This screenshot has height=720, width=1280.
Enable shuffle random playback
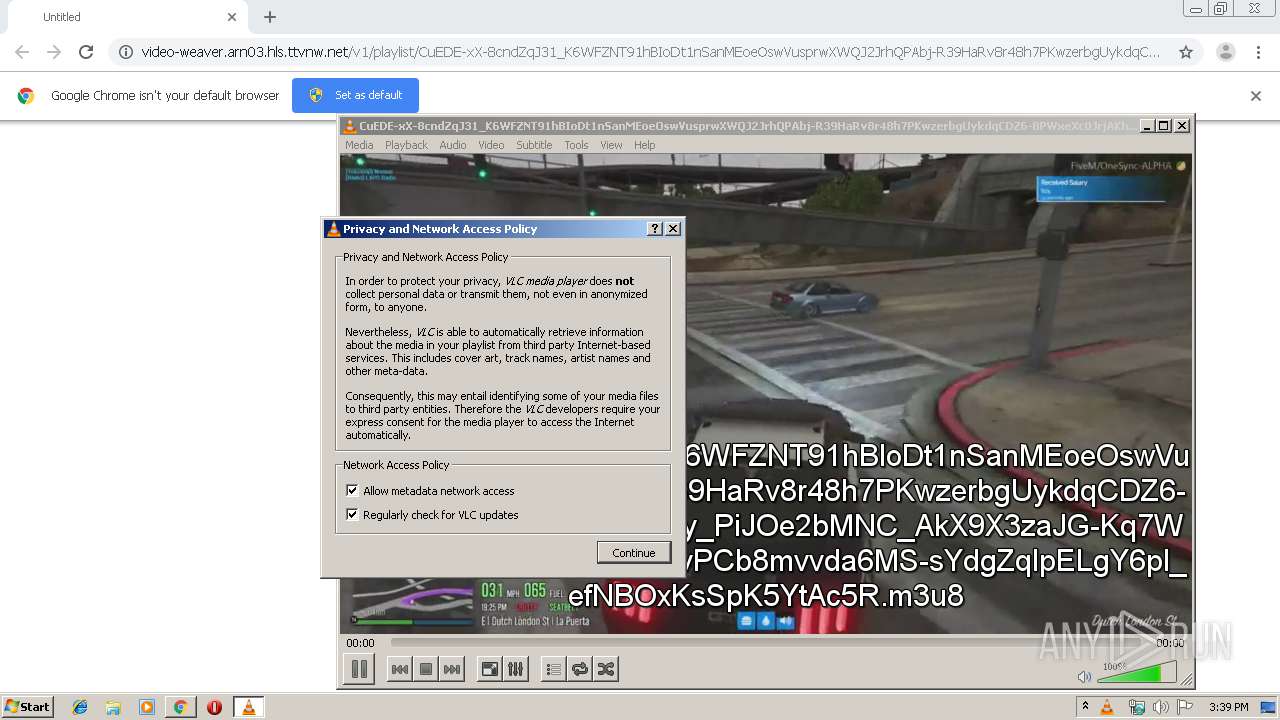(x=605, y=669)
